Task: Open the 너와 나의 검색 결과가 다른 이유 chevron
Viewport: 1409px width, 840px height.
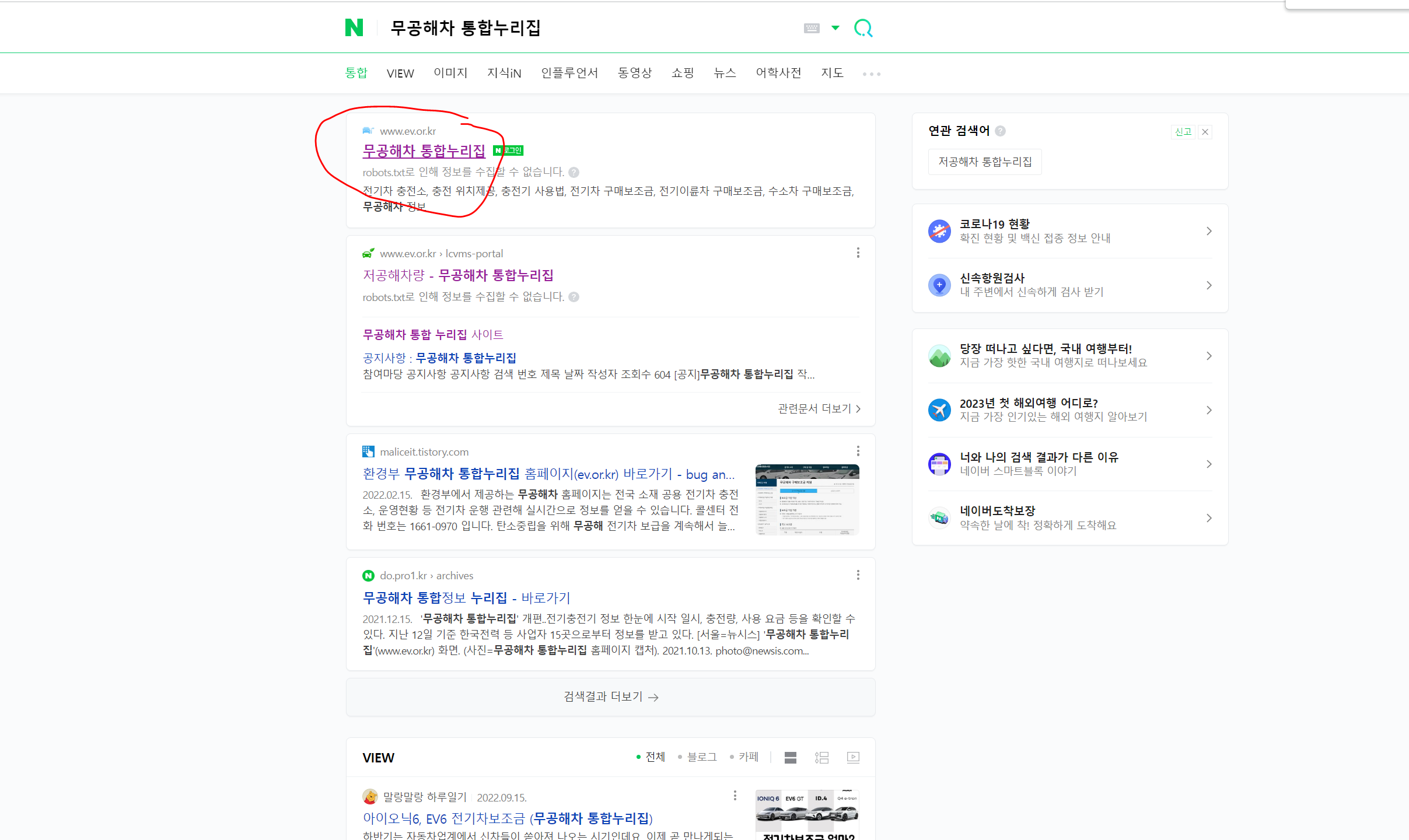Action: [1209, 464]
